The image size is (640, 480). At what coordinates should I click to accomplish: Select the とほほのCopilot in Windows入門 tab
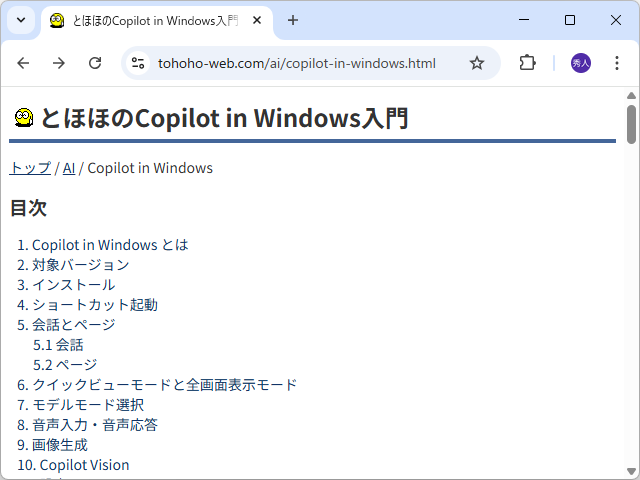[x=155, y=21]
